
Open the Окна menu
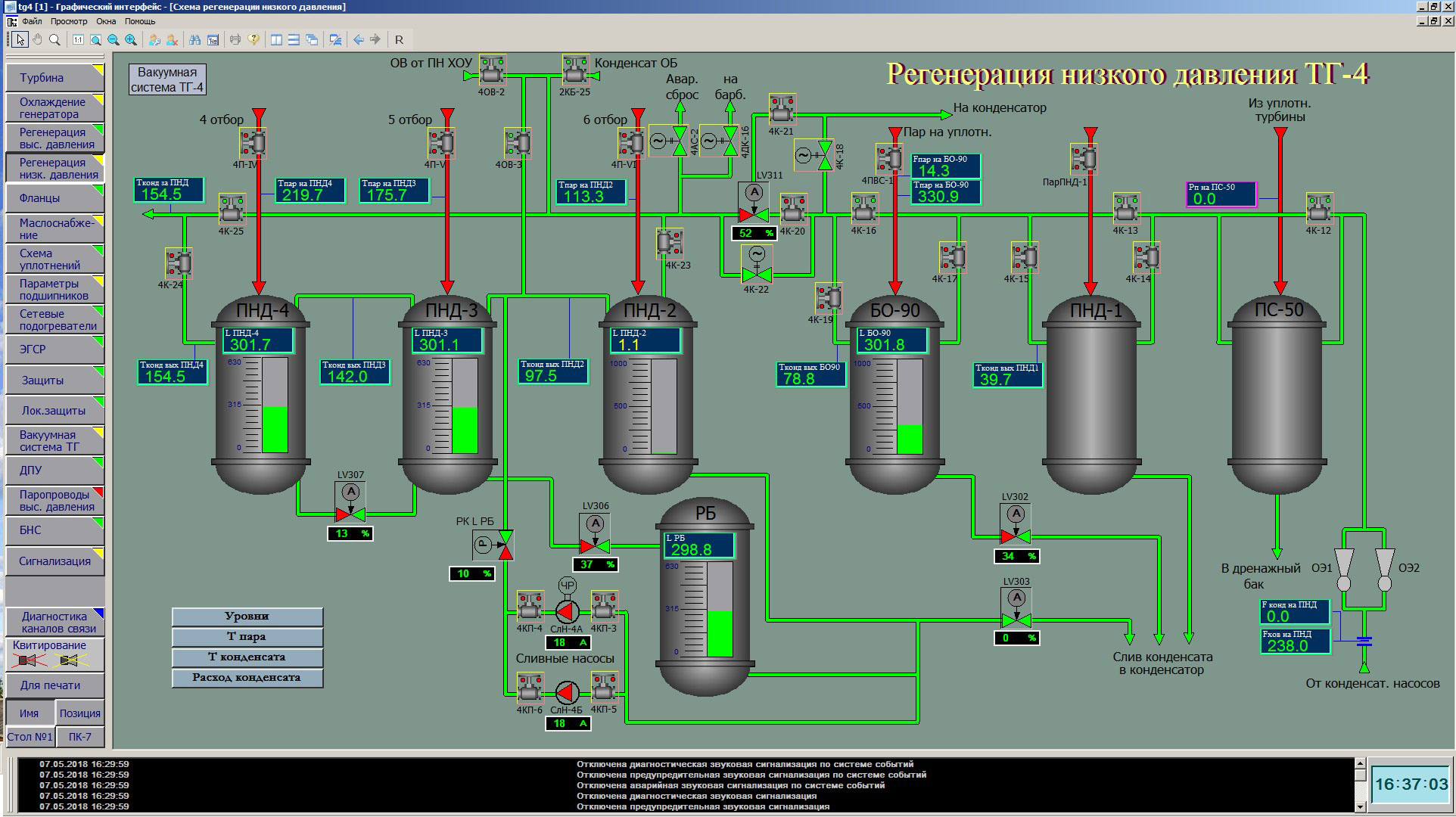coord(106,22)
